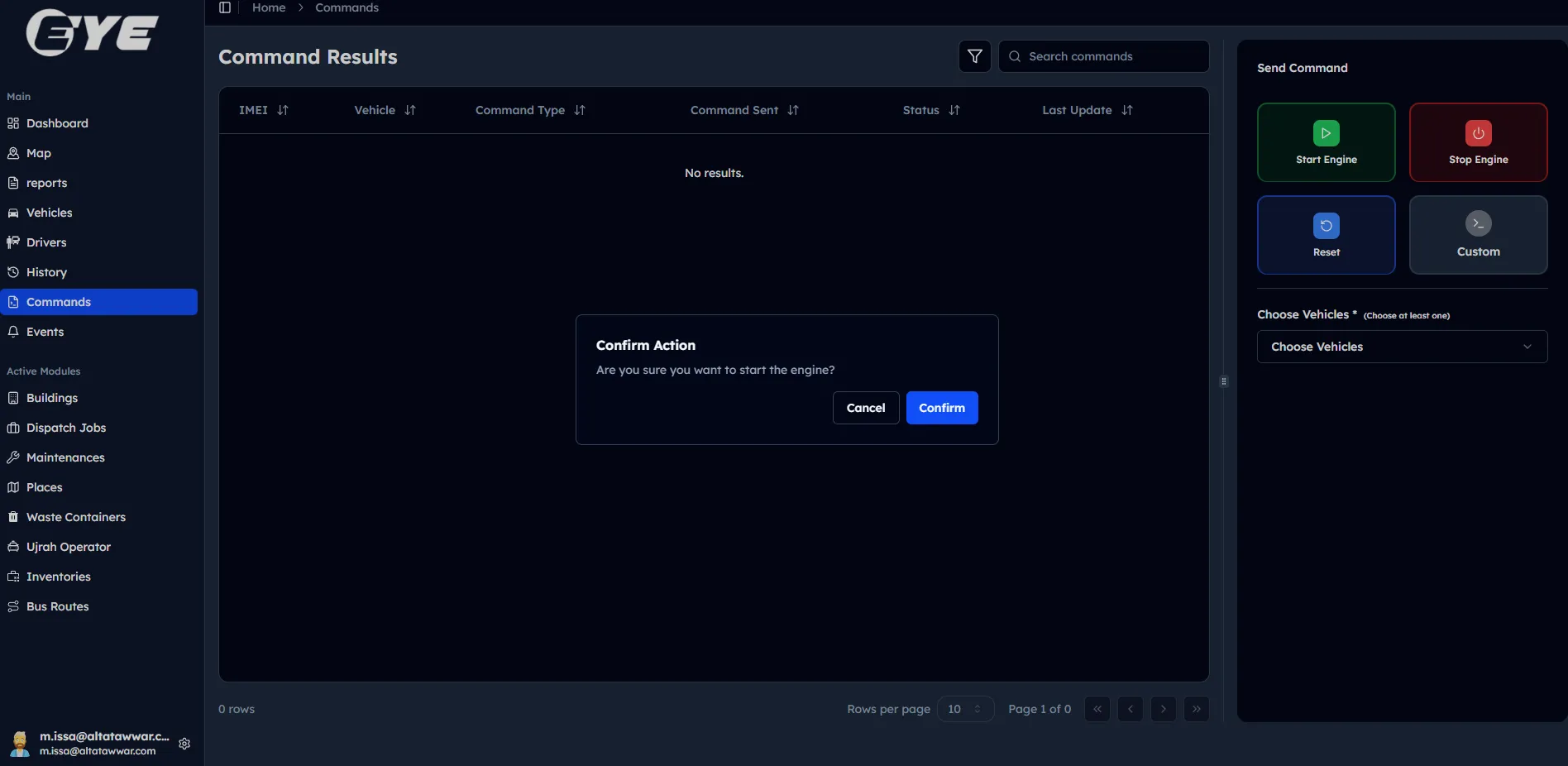Open the rows per page selector
This screenshot has height=766, width=1568.
coord(965,709)
